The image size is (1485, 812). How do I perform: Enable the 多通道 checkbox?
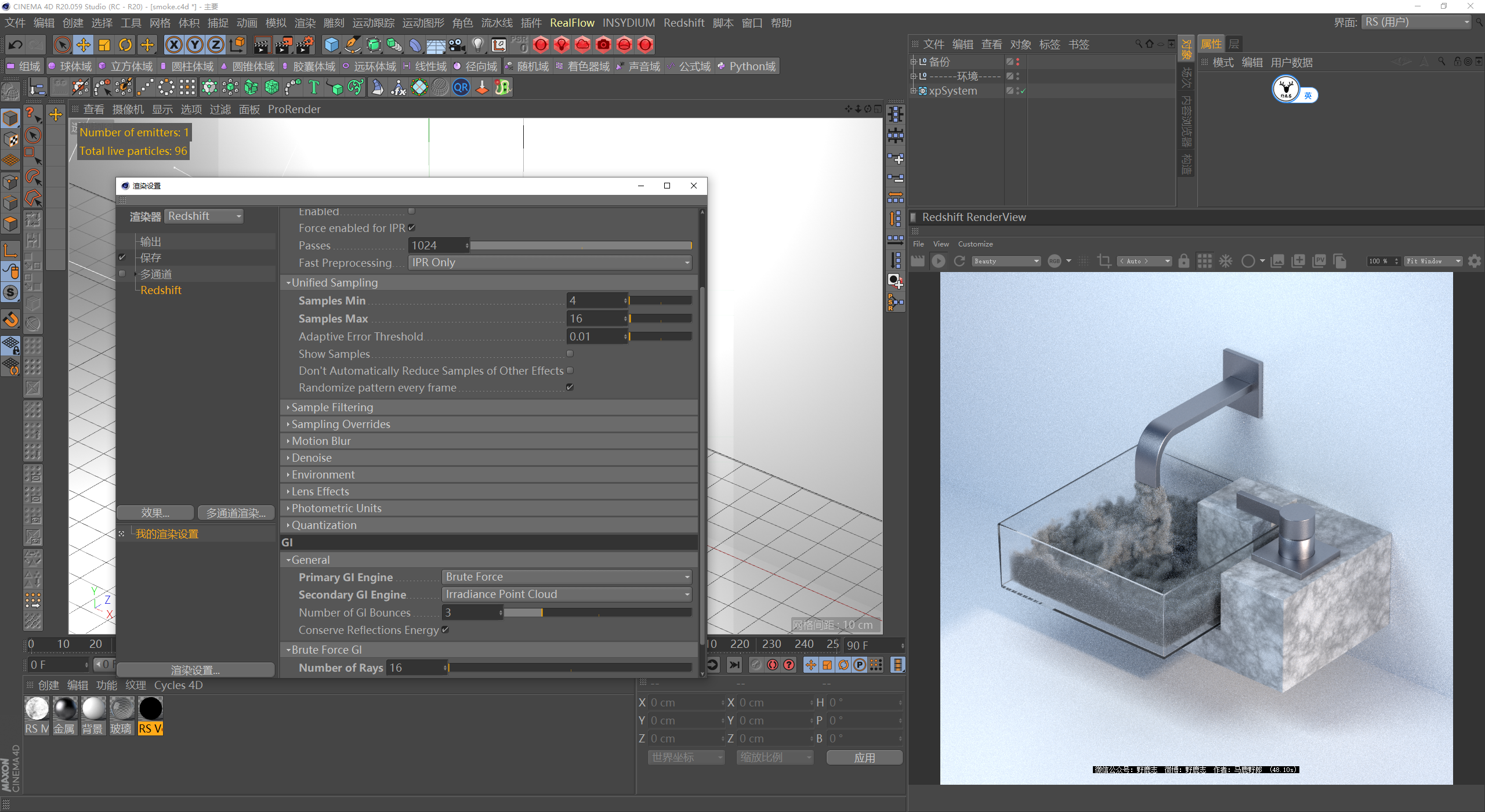click(x=122, y=274)
